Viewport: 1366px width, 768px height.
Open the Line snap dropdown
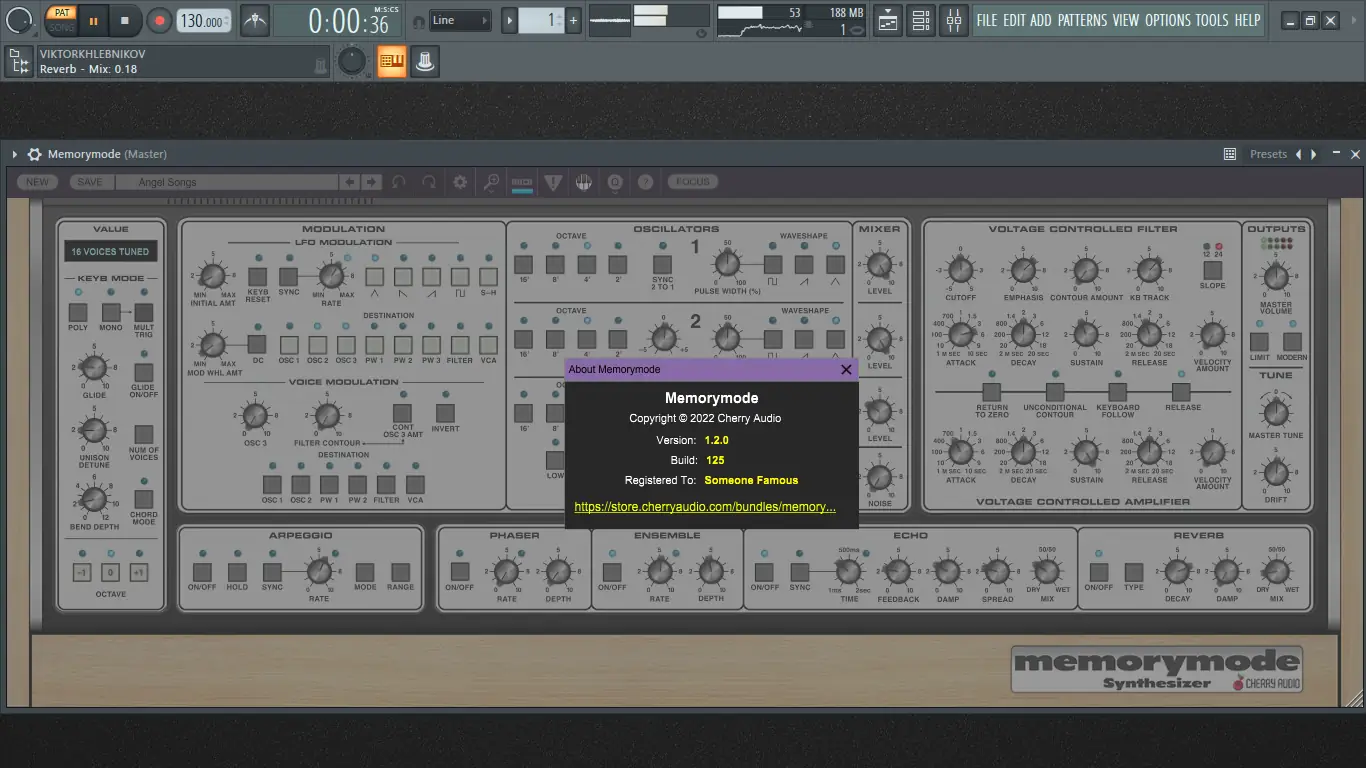(460, 19)
